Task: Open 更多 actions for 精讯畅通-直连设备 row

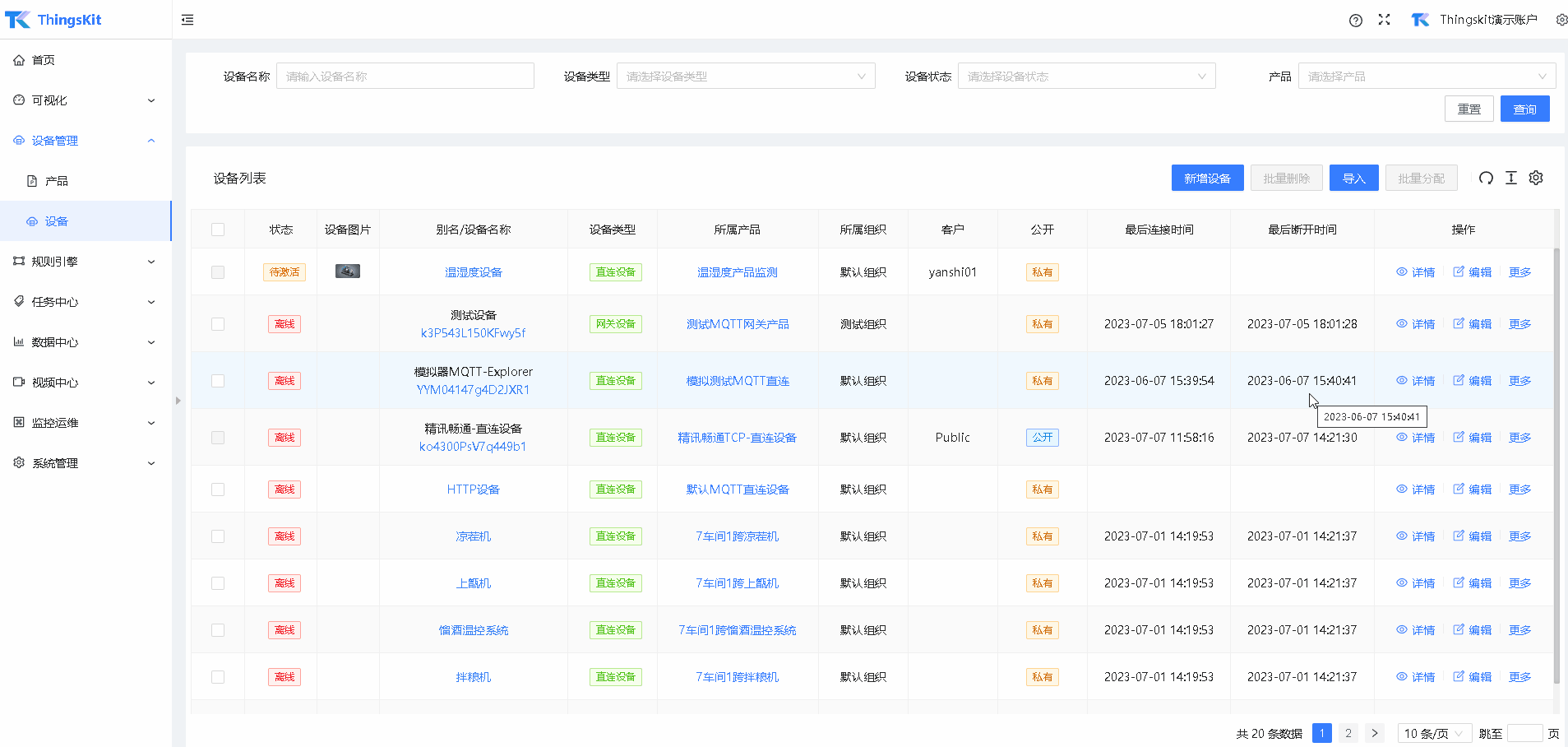Action: point(1519,438)
